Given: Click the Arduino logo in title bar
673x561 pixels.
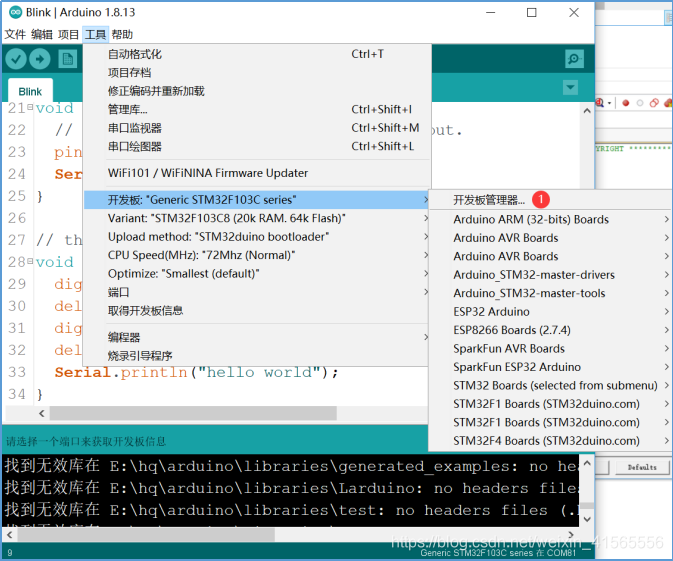Looking at the screenshot, I should pos(15,12).
